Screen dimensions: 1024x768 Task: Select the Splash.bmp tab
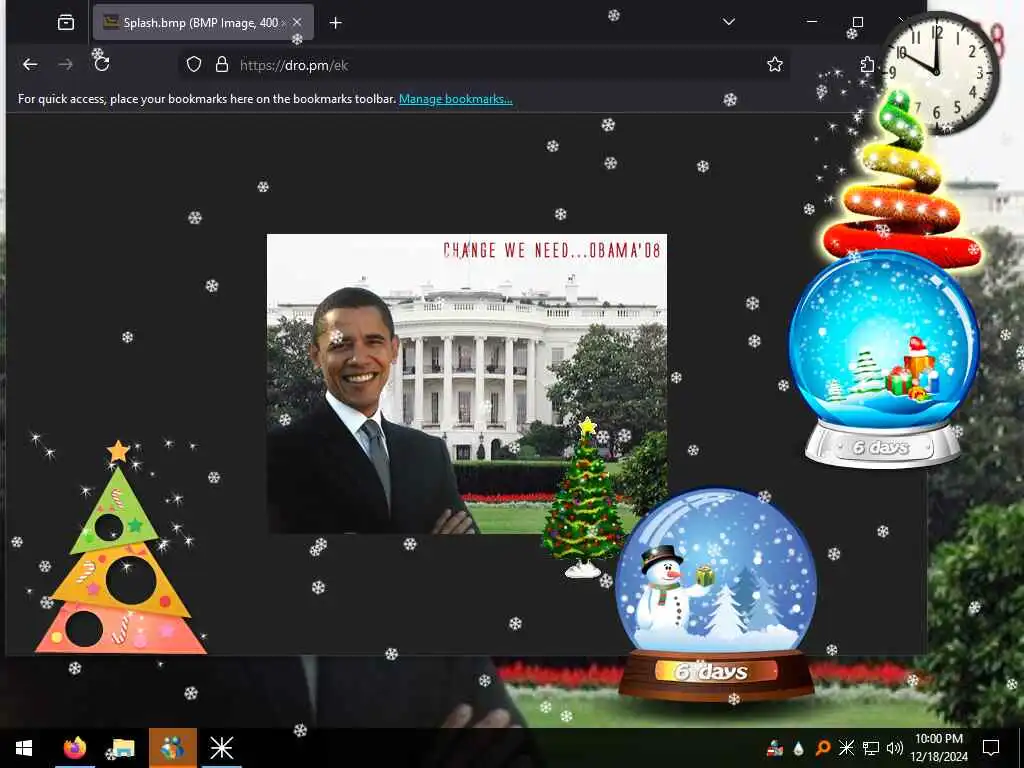pyautogui.click(x=203, y=23)
